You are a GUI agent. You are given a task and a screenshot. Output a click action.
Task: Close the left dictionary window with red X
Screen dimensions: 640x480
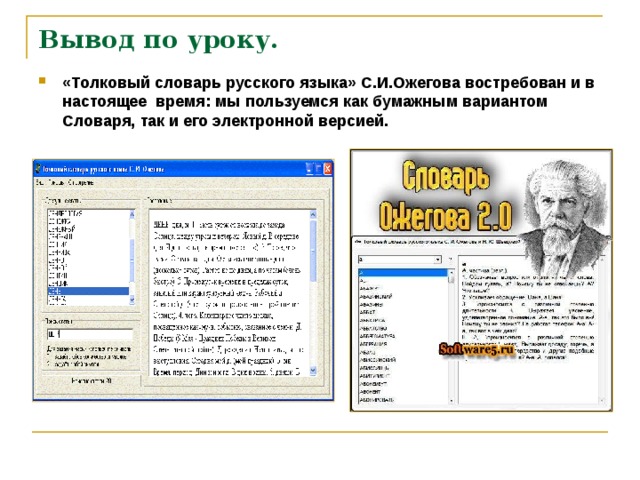(x=327, y=169)
